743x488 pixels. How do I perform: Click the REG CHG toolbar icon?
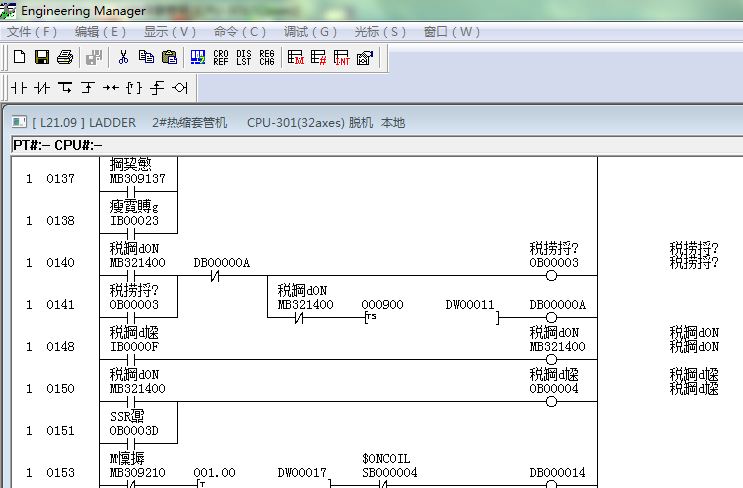267,57
